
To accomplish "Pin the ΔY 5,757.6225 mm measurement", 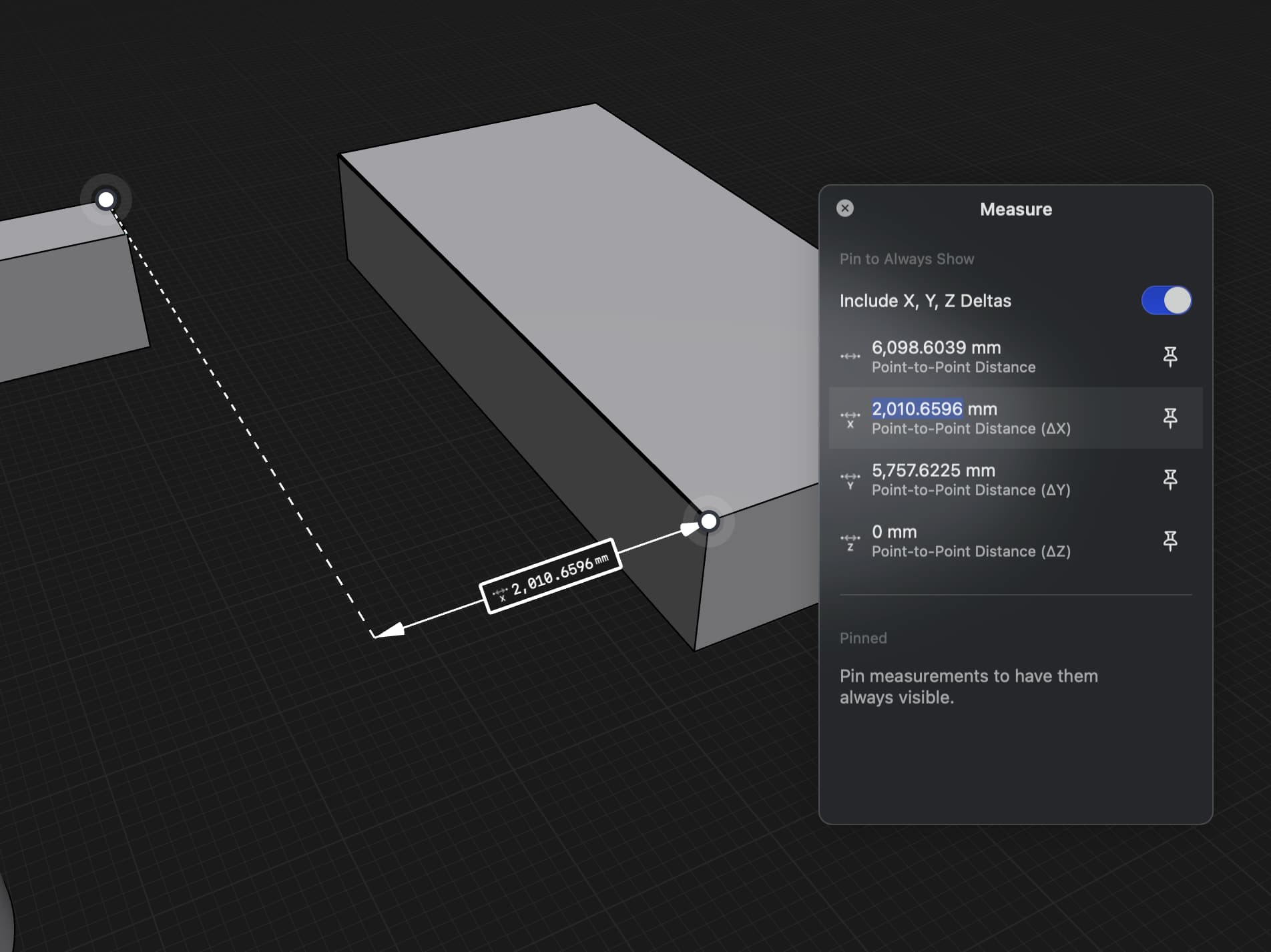I will point(1170,479).
